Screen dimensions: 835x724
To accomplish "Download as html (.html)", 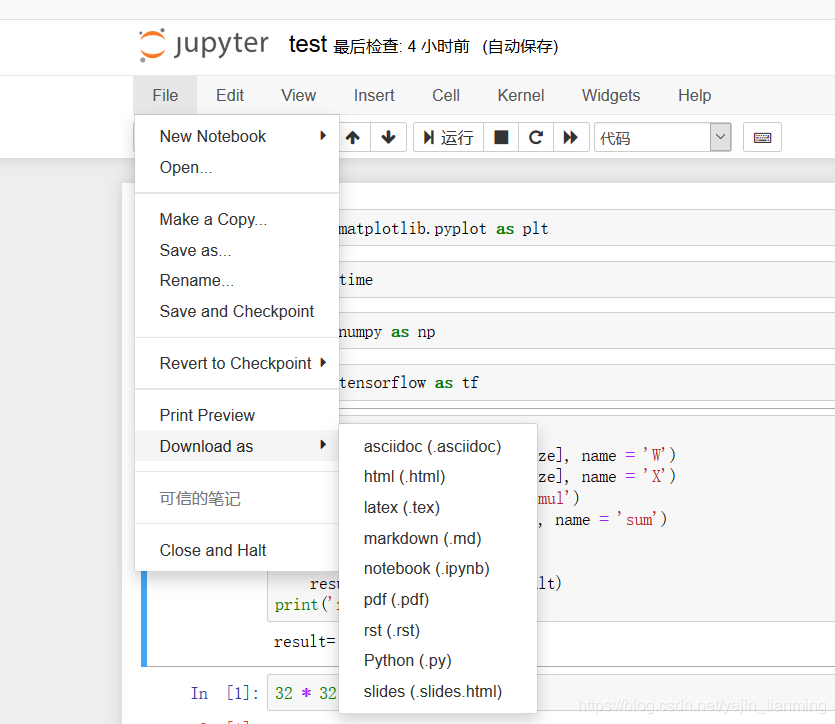I will point(438,476).
